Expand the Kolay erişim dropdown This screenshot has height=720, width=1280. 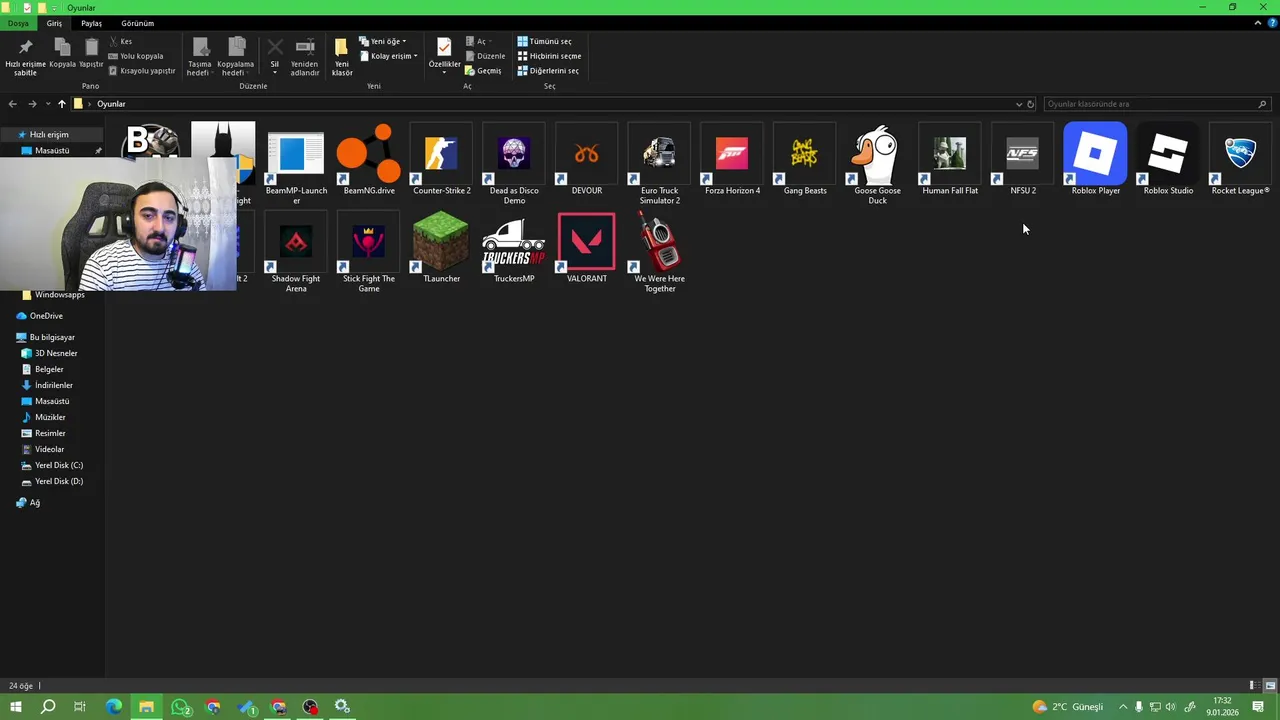pyautogui.click(x=389, y=56)
